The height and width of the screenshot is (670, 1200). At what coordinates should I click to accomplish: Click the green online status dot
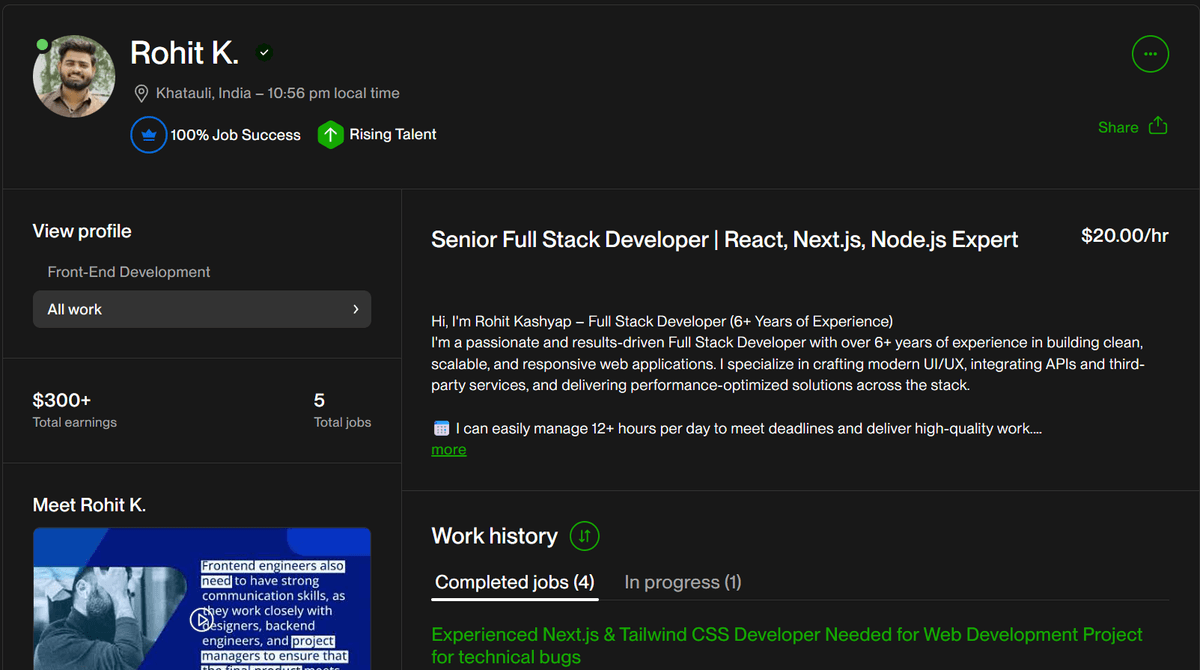click(42, 45)
